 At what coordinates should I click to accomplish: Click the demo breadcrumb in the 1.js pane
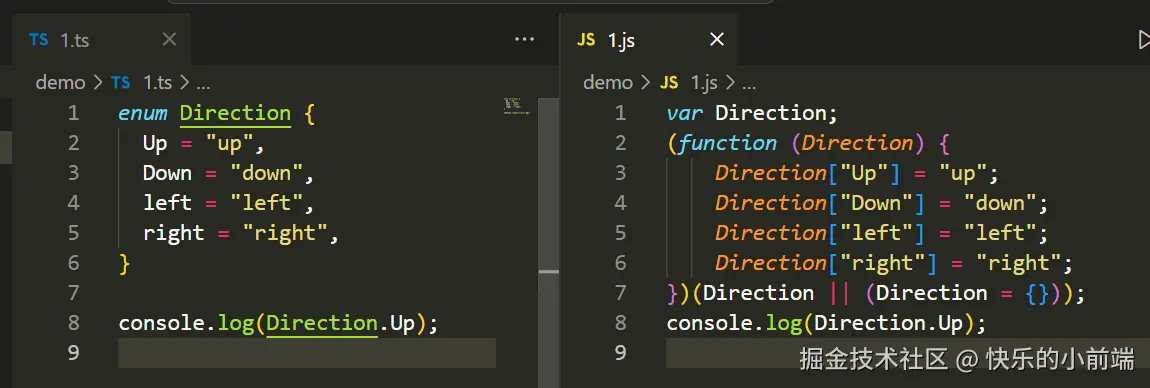608,82
